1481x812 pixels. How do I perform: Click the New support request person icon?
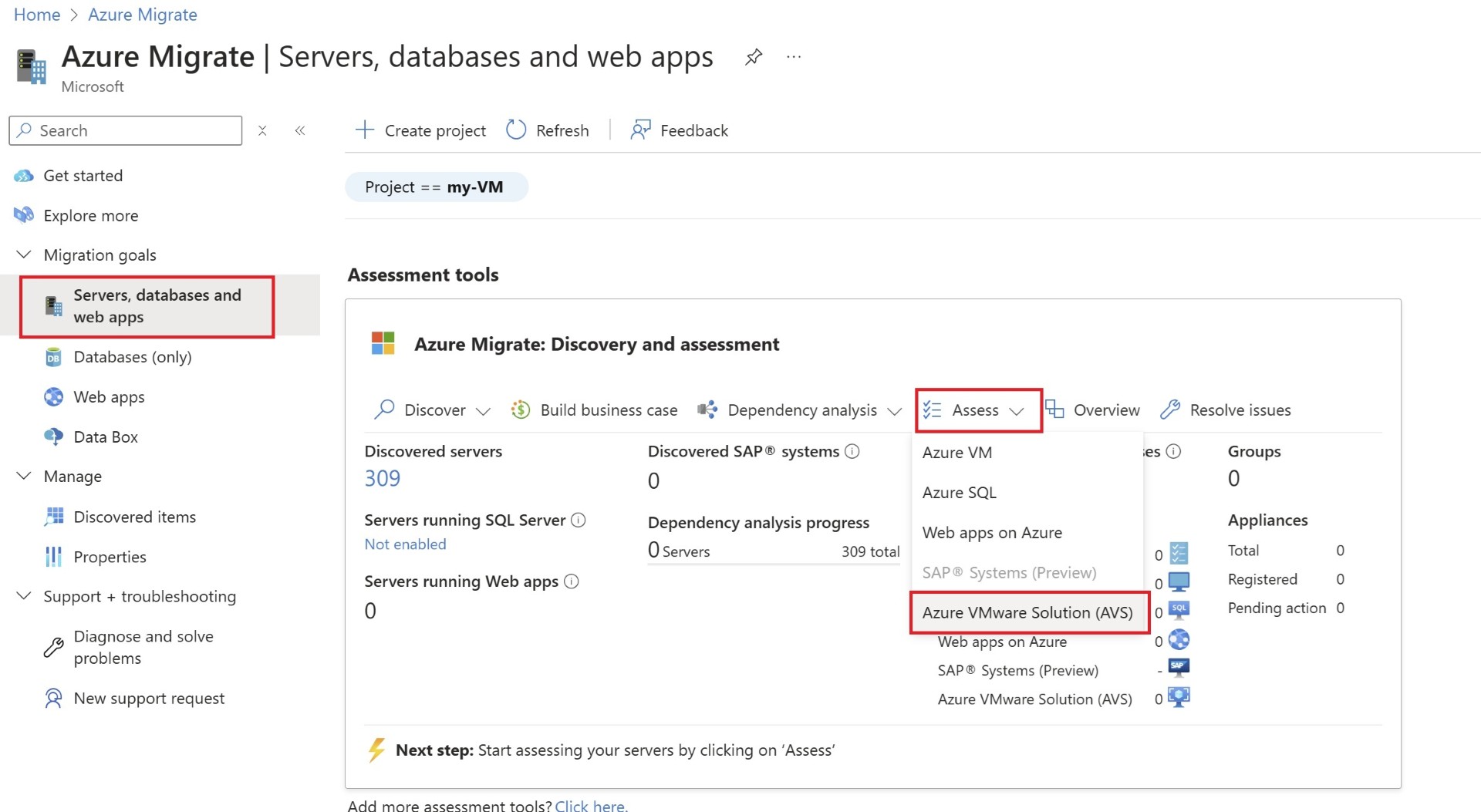[x=53, y=699]
